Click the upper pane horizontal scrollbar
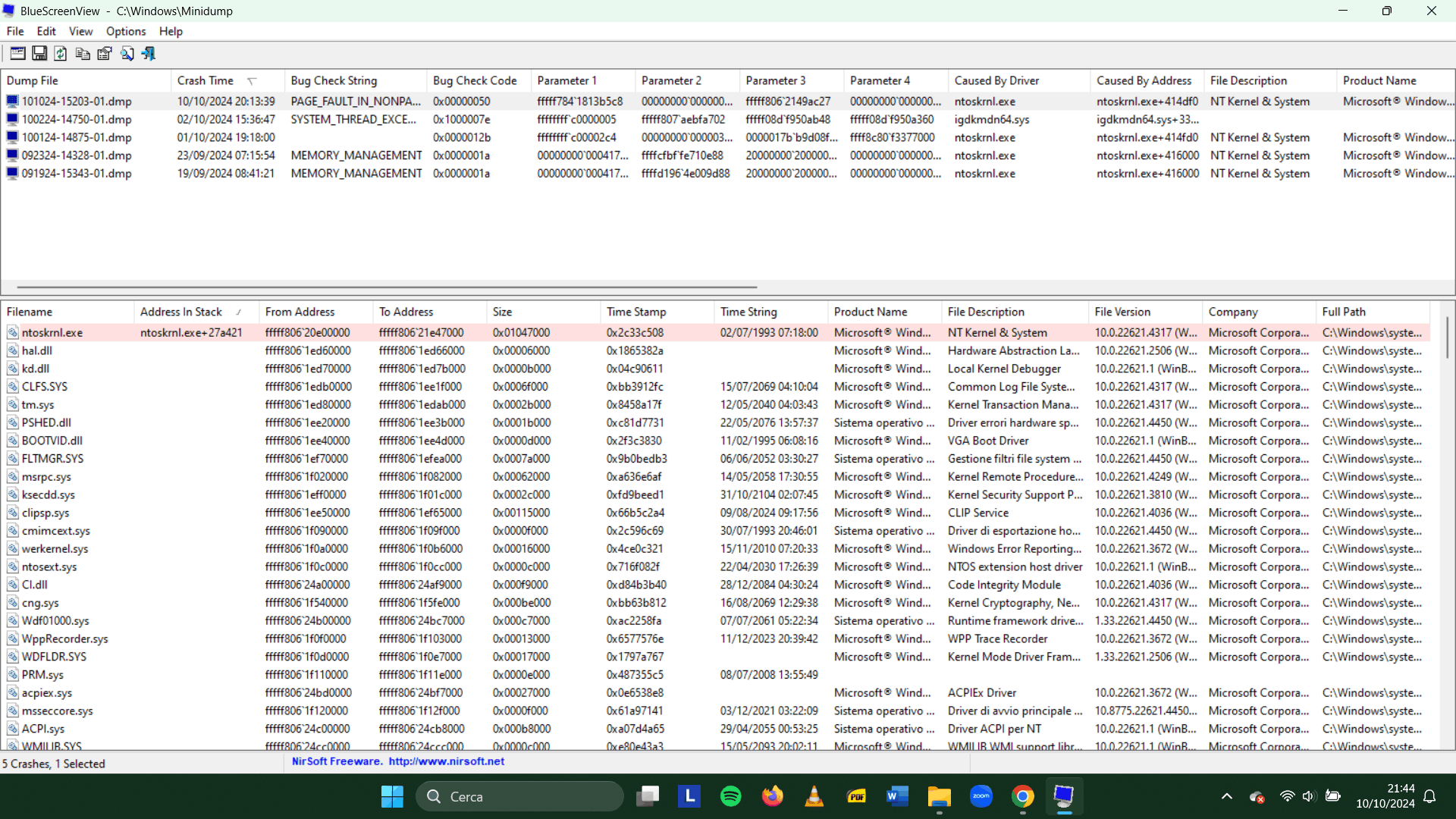 click(x=387, y=287)
